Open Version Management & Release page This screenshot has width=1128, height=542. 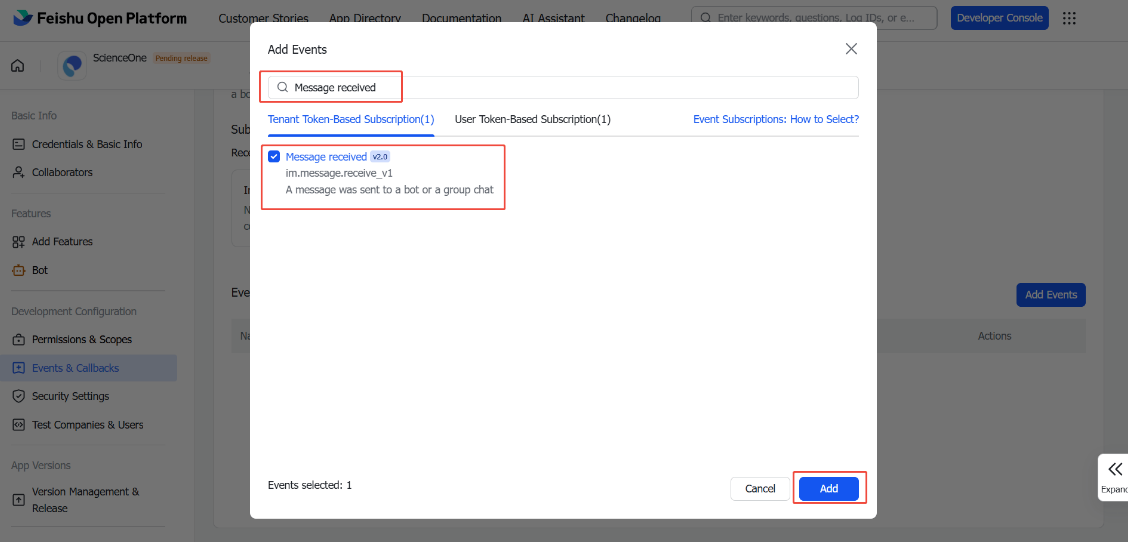click(x=86, y=500)
